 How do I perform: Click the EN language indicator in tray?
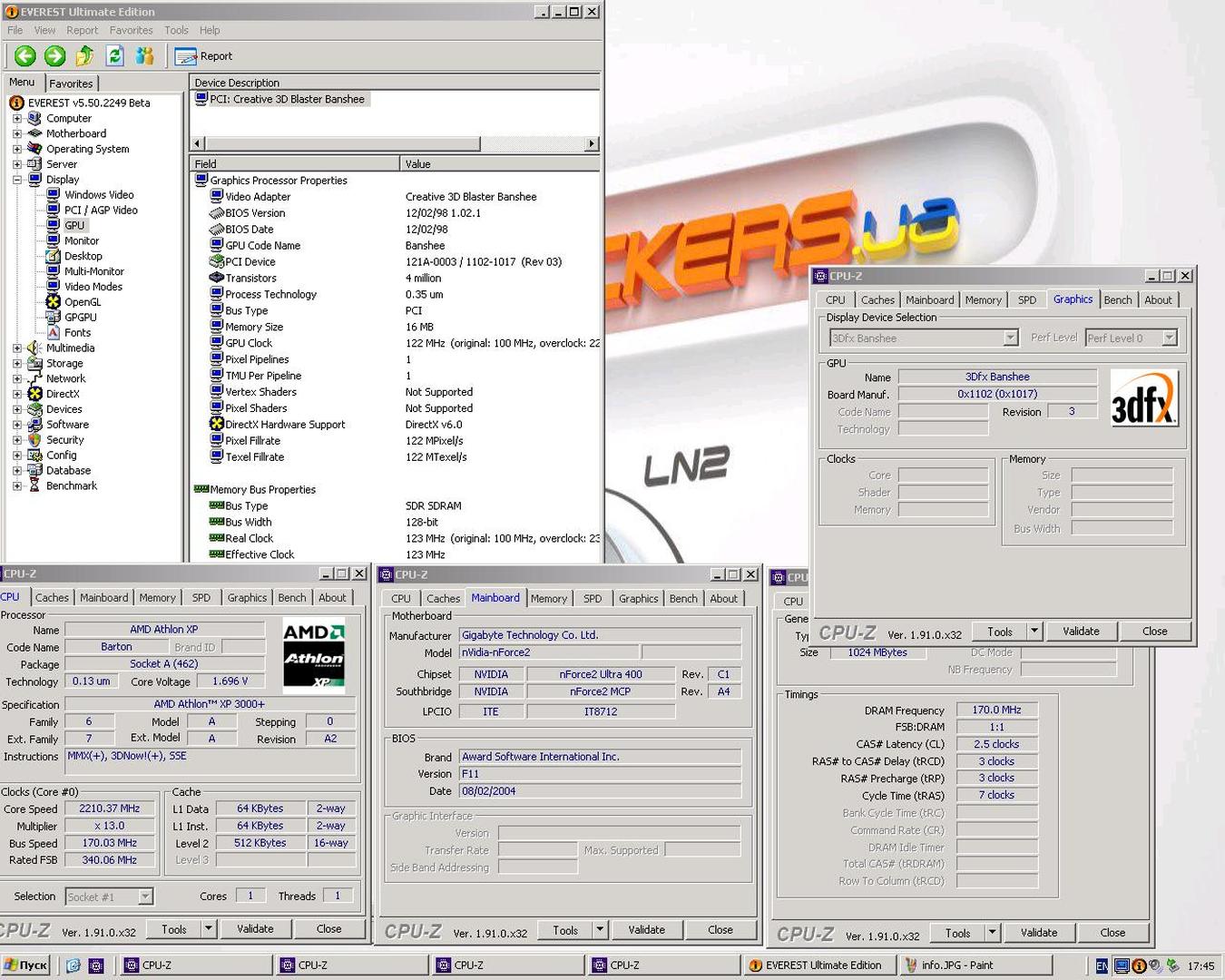[x=1101, y=966]
